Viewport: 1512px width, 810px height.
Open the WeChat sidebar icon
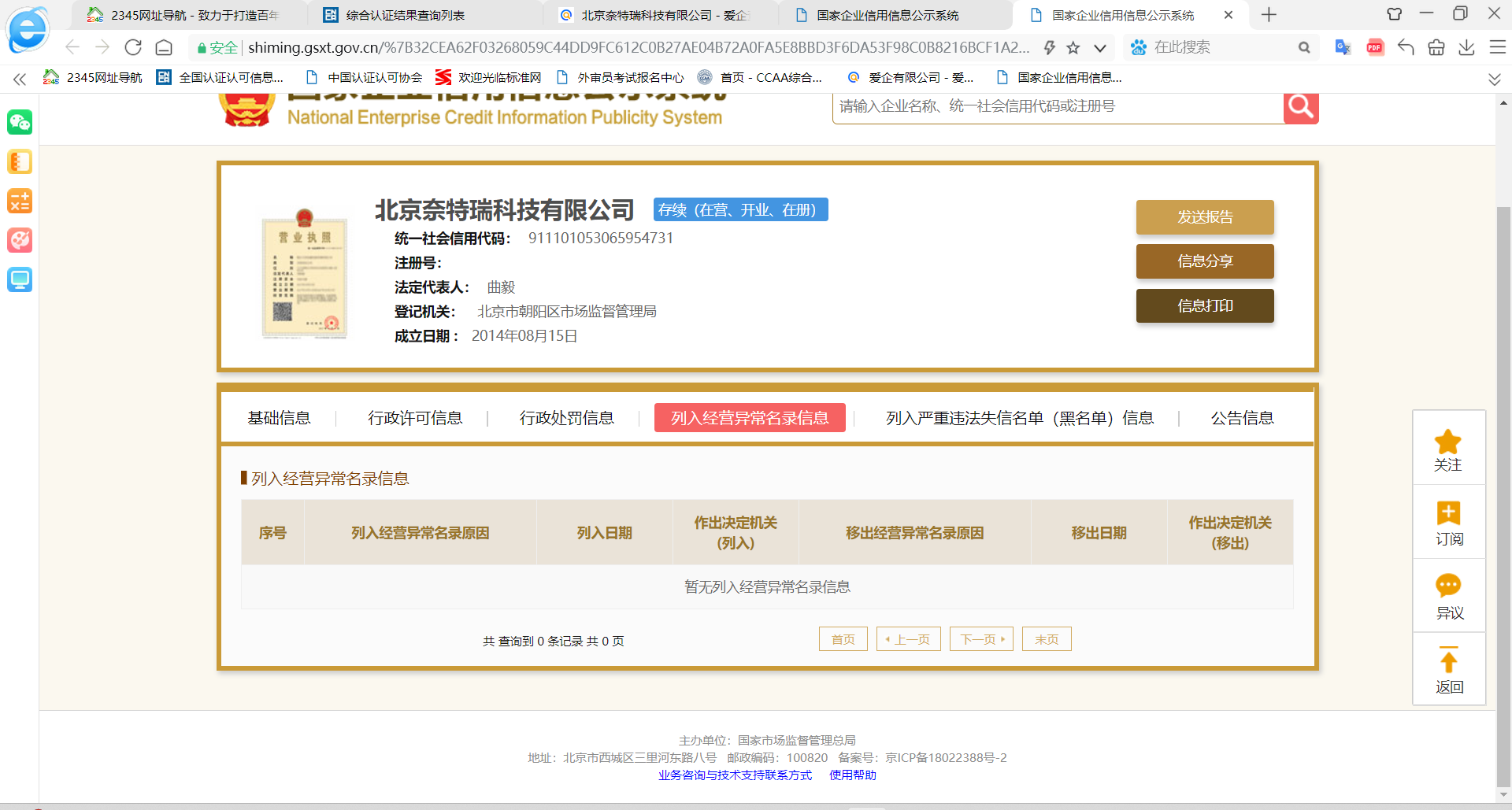(x=20, y=122)
